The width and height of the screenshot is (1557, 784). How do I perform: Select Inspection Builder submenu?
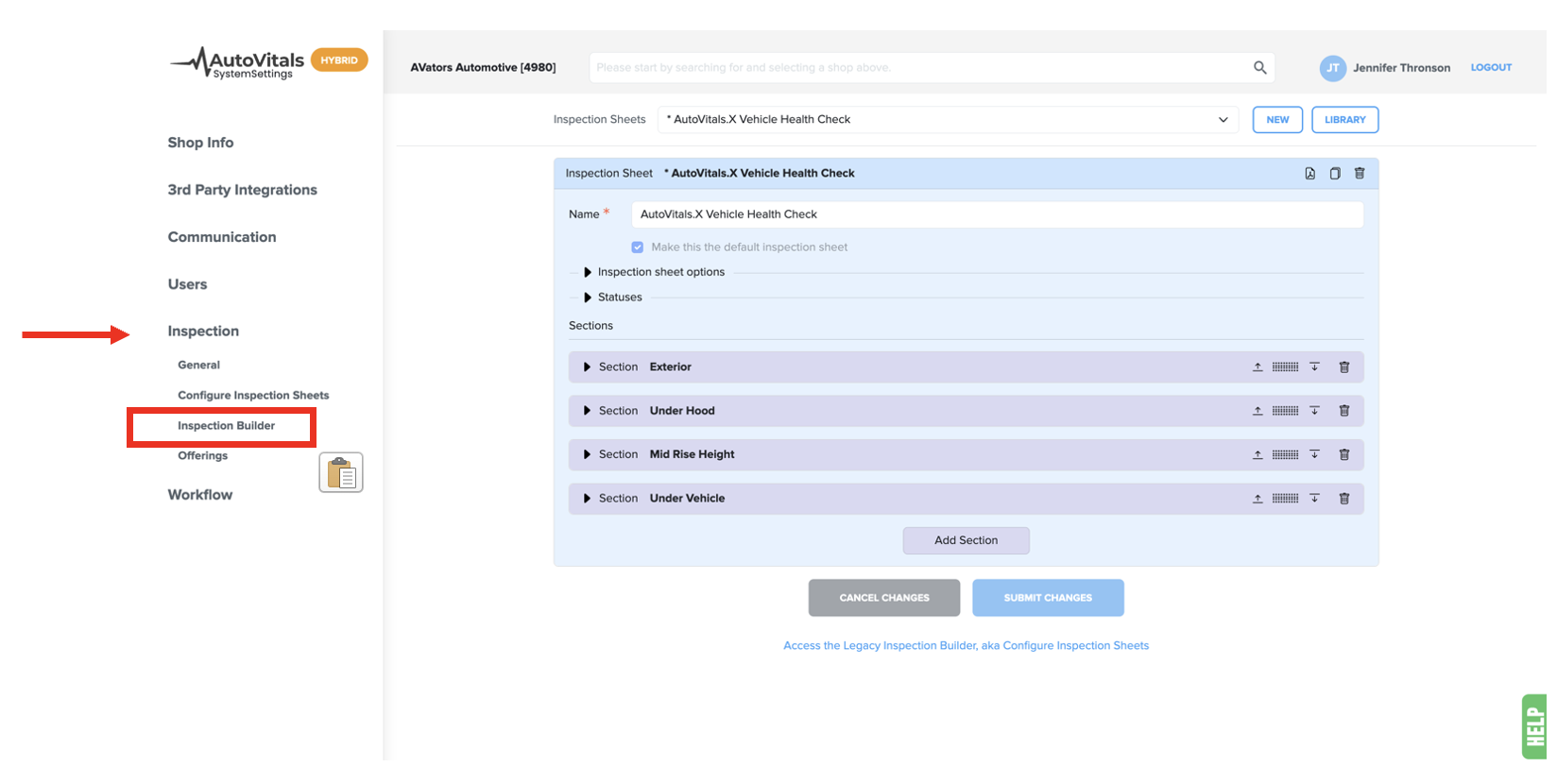click(226, 426)
